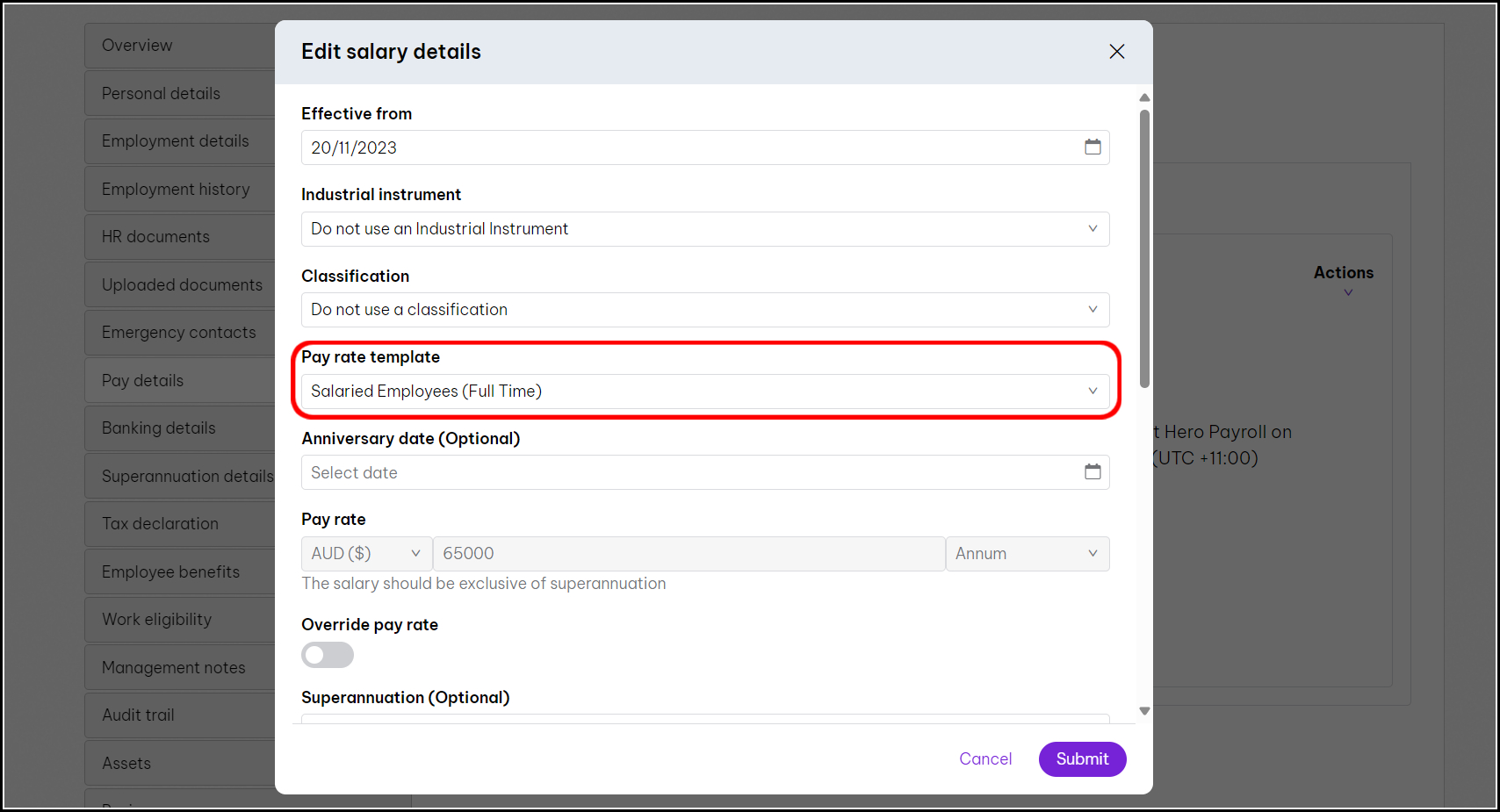Toggle the Override pay rate switch
This screenshot has width=1500, height=812.
tap(328, 655)
